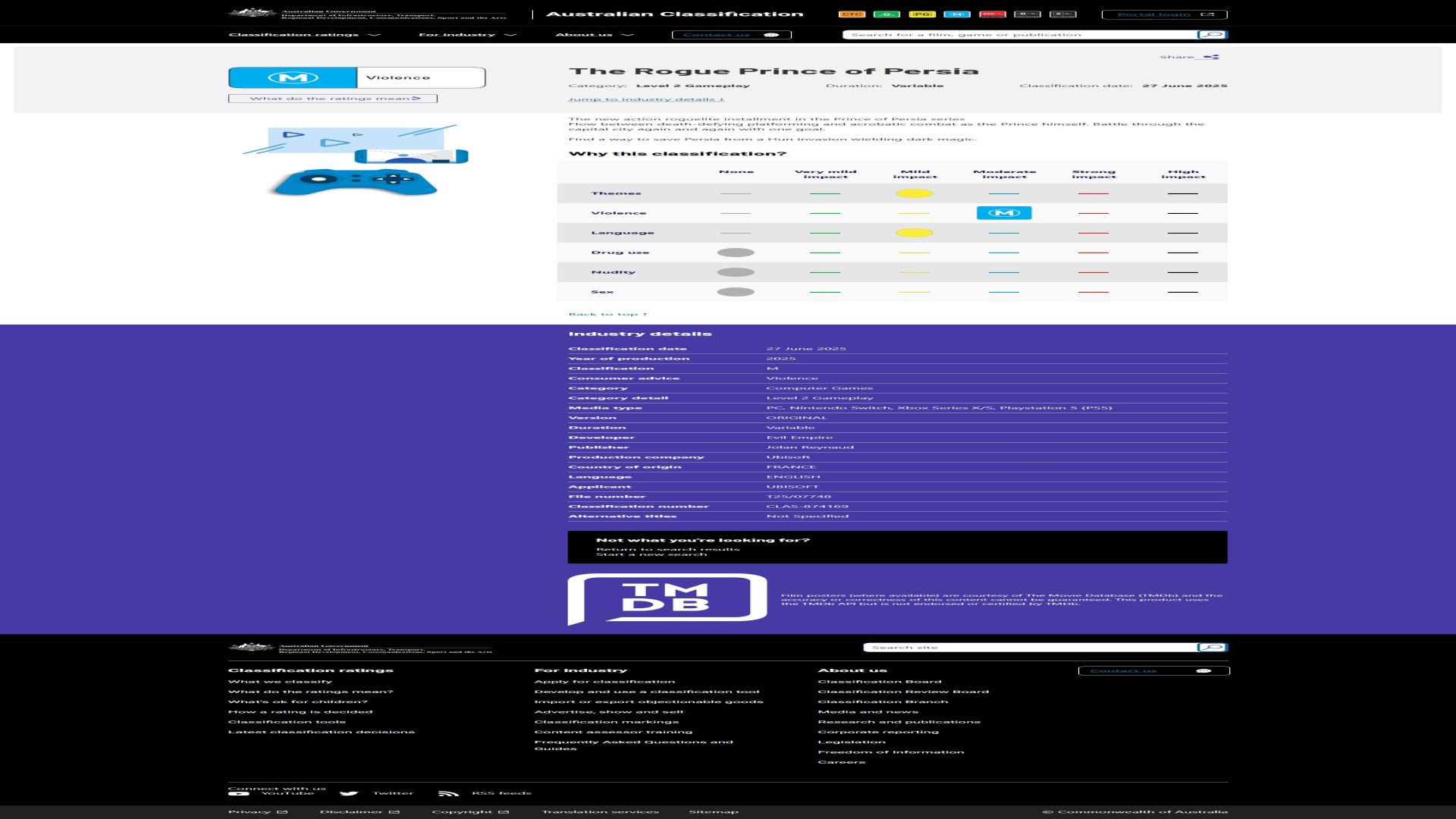Image resolution: width=1456 pixels, height=819 pixels.
Task: Click the yellow PG rating icon
Action: (x=921, y=14)
